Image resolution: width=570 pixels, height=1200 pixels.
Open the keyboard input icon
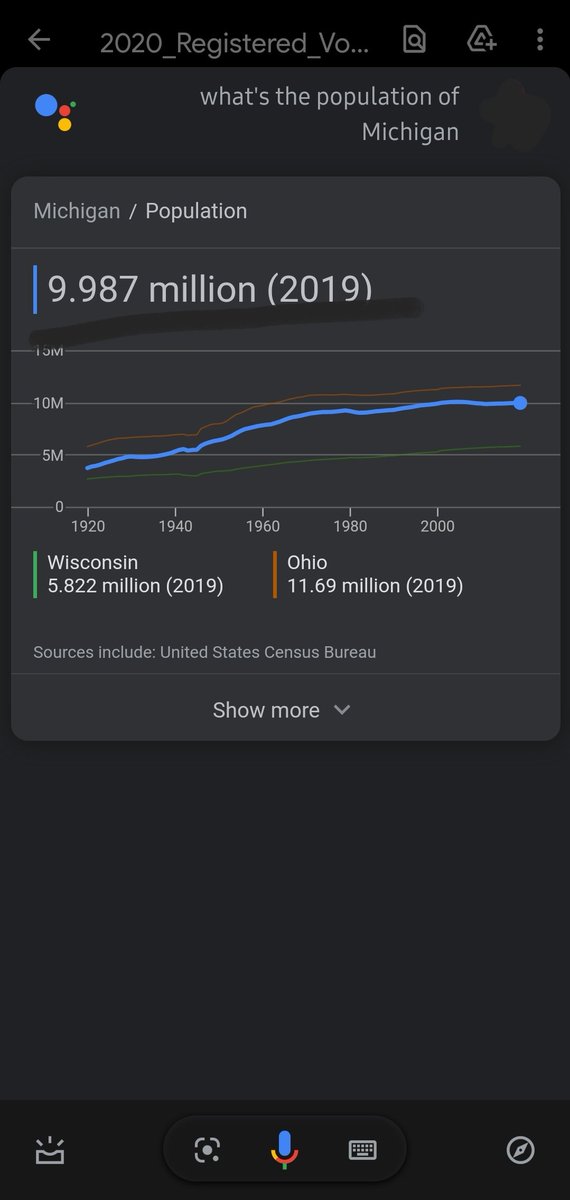coord(362,1151)
